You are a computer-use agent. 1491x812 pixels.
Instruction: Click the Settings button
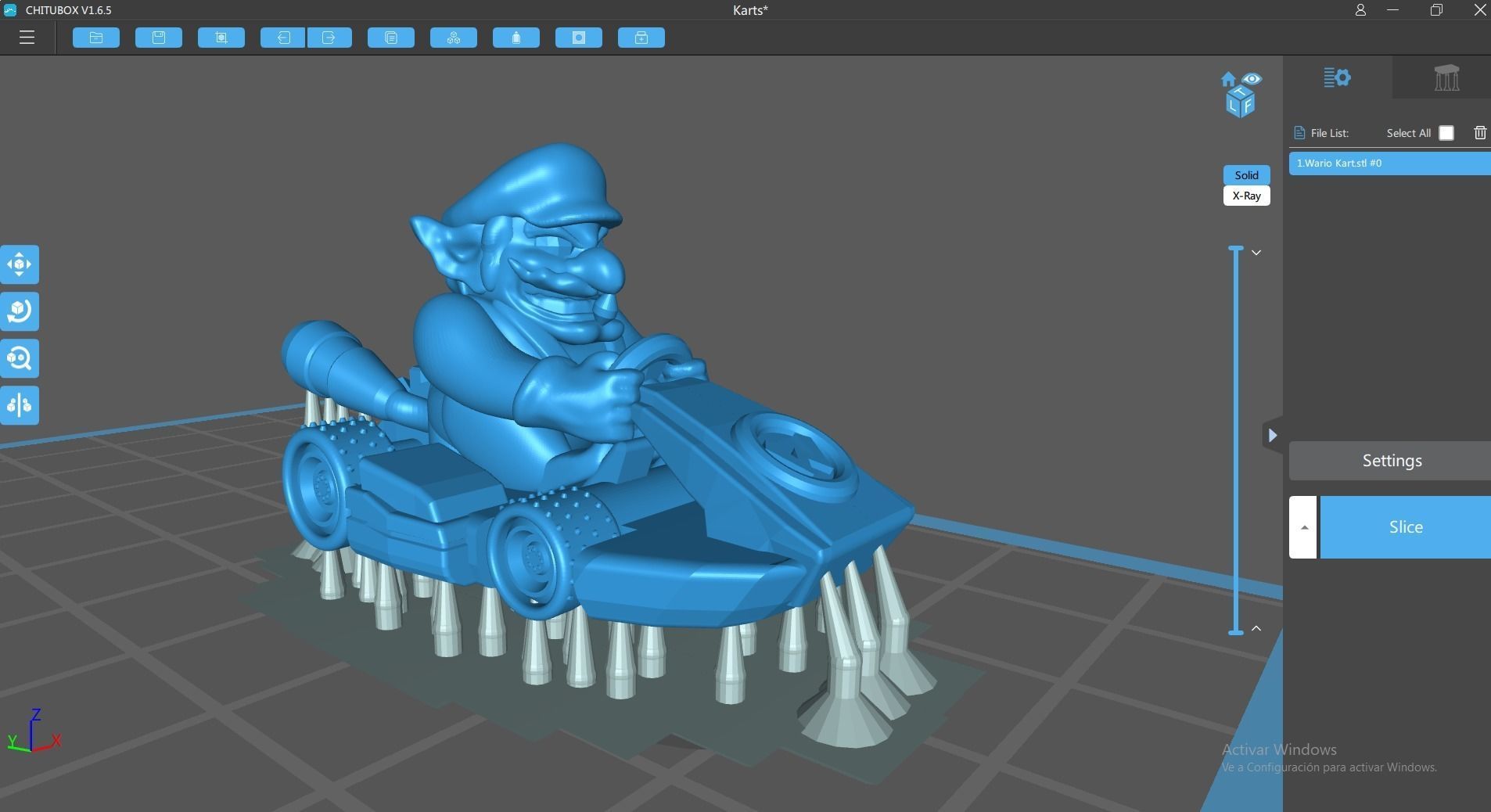(1389, 461)
